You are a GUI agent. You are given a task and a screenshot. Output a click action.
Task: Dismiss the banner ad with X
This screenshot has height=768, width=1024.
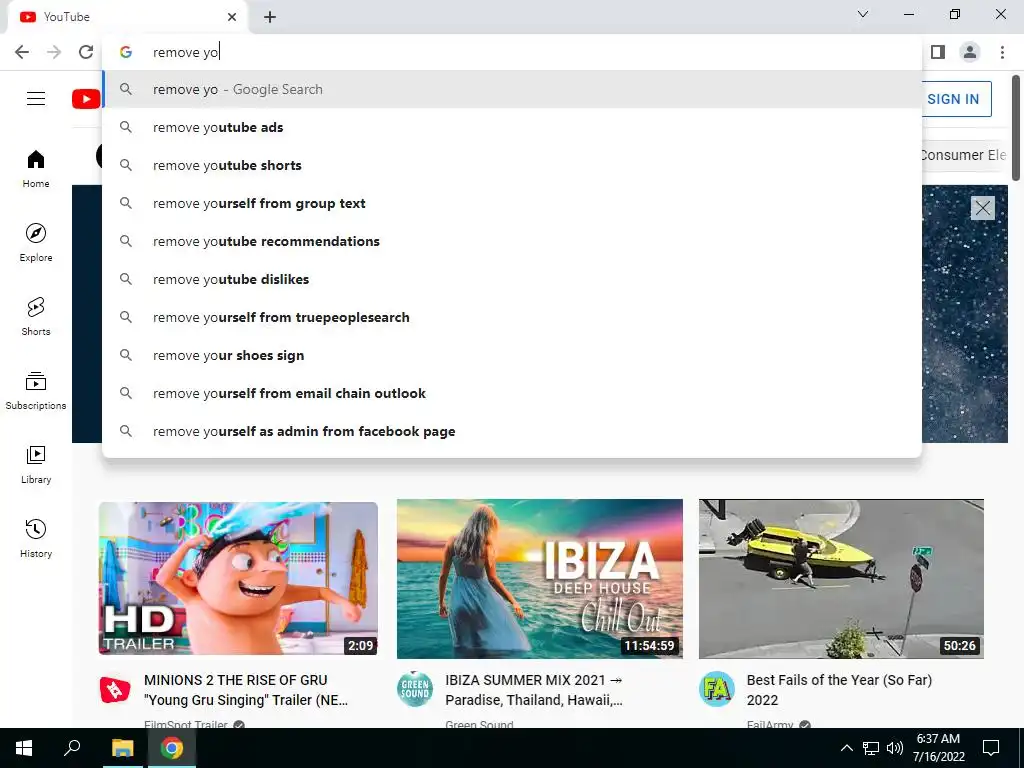(x=982, y=208)
